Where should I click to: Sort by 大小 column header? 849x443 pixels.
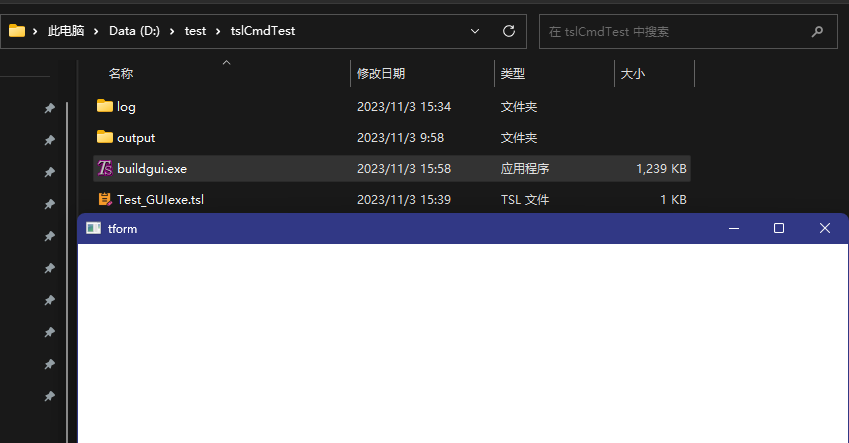(633, 74)
